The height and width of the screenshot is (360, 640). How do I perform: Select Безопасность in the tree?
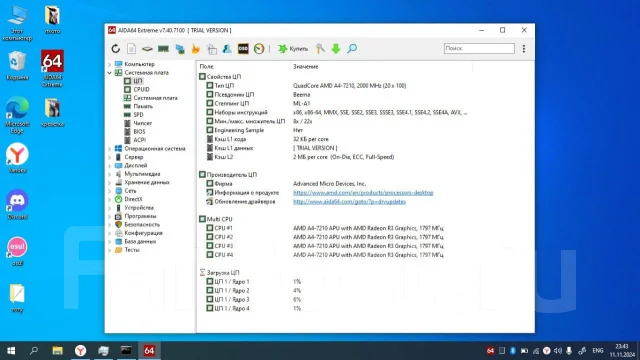tap(142, 224)
